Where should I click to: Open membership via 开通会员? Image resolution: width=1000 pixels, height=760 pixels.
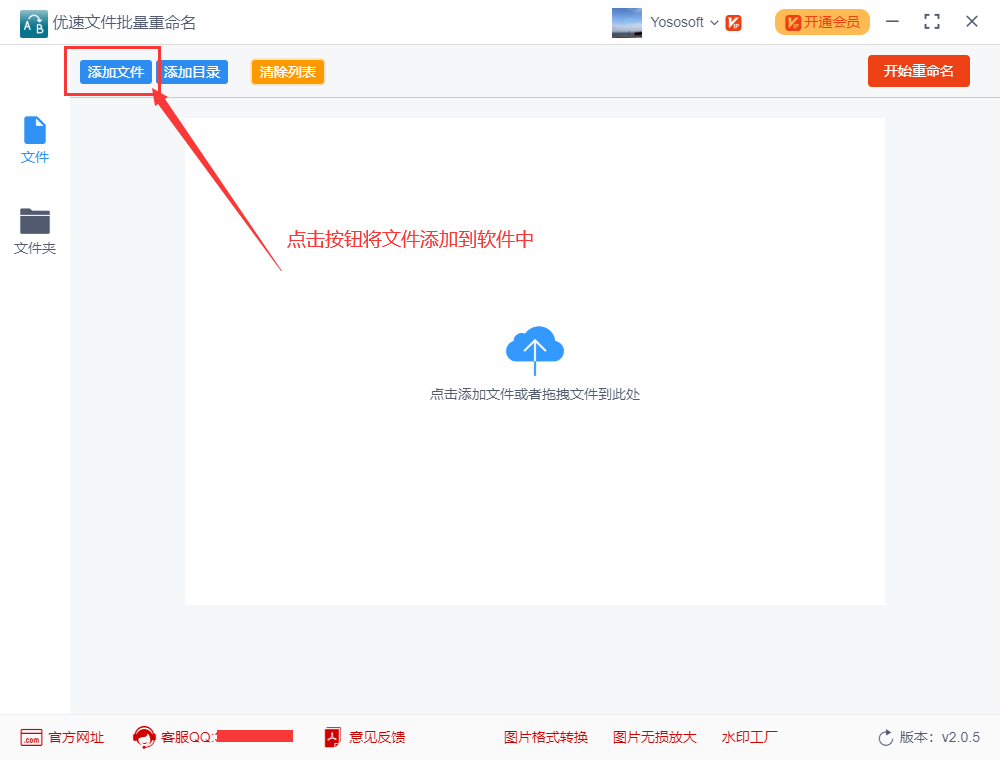click(x=822, y=22)
